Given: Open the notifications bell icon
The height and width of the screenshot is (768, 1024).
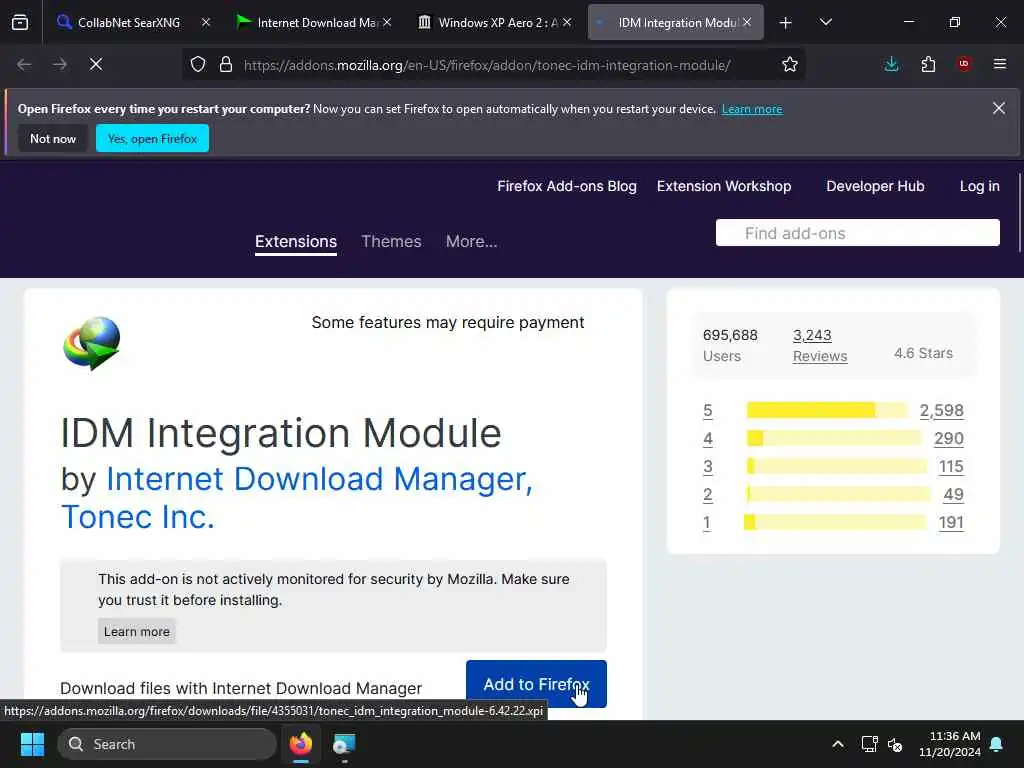Looking at the screenshot, I should (x=997, y=744).
